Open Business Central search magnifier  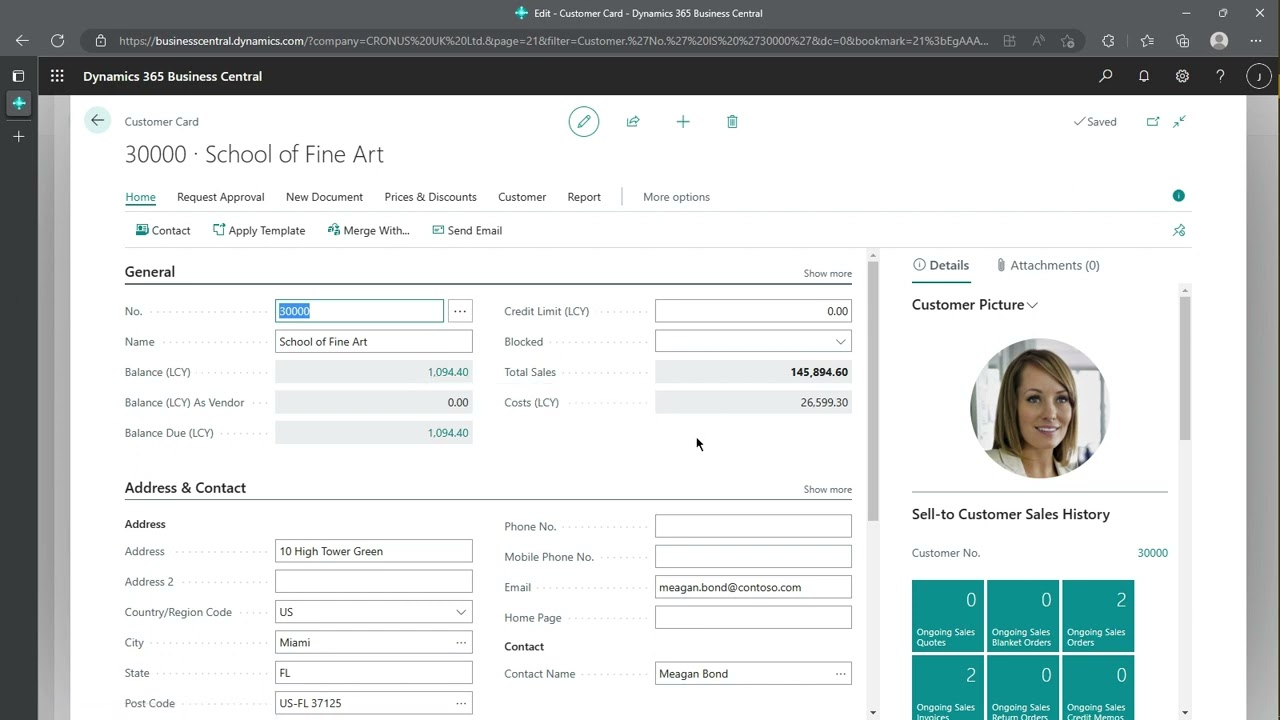point(1105,76)
